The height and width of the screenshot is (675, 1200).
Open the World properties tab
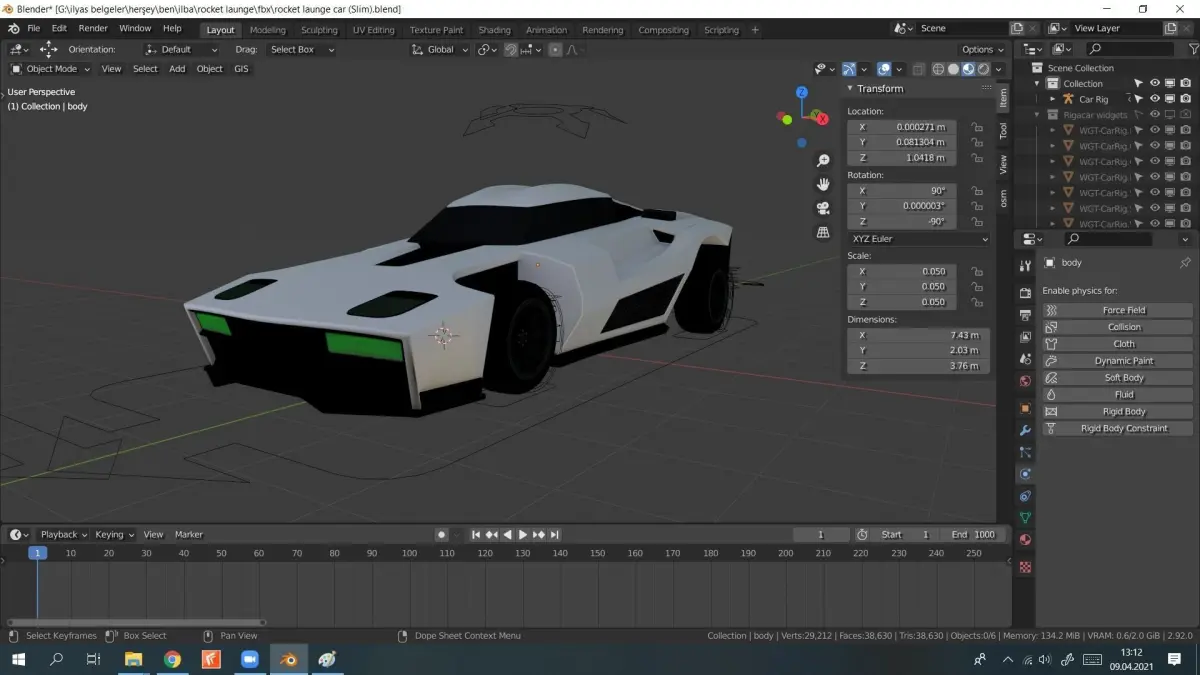coord(1025,381)
